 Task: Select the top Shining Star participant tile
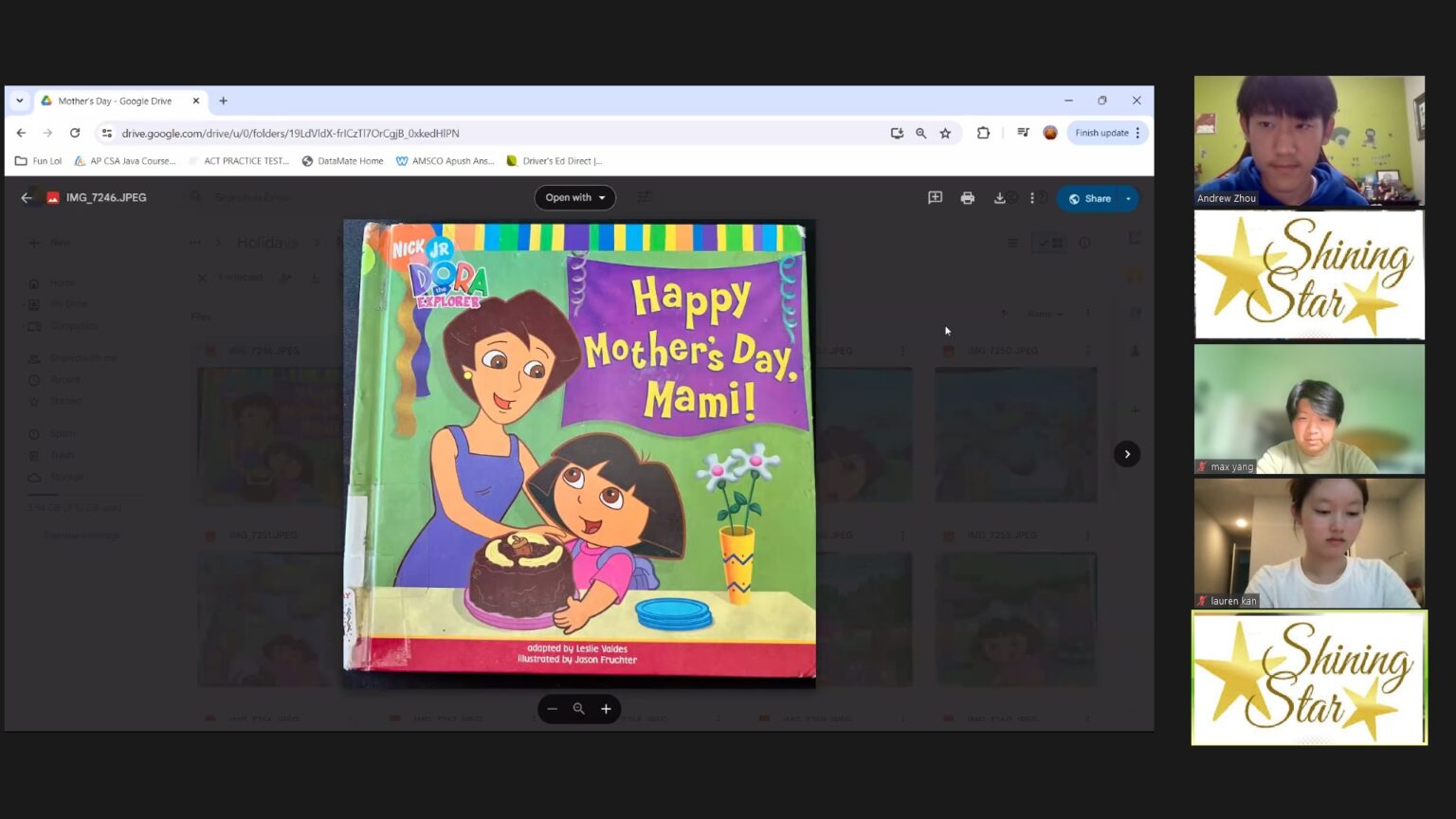1309,275
